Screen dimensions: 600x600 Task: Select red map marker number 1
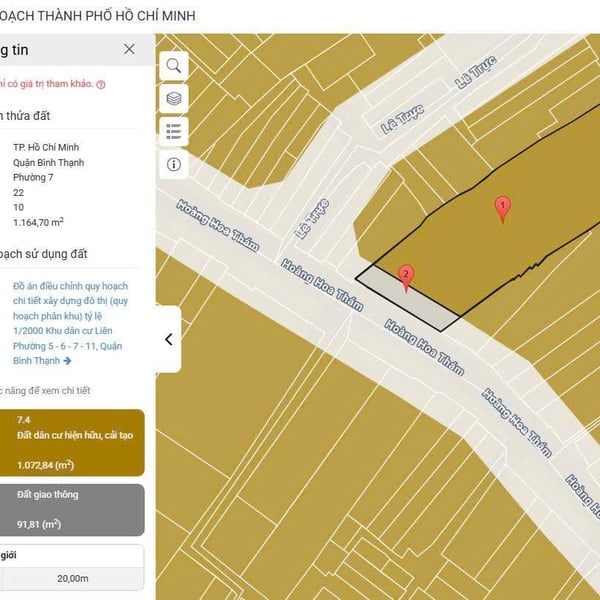(x=503, y=208)
